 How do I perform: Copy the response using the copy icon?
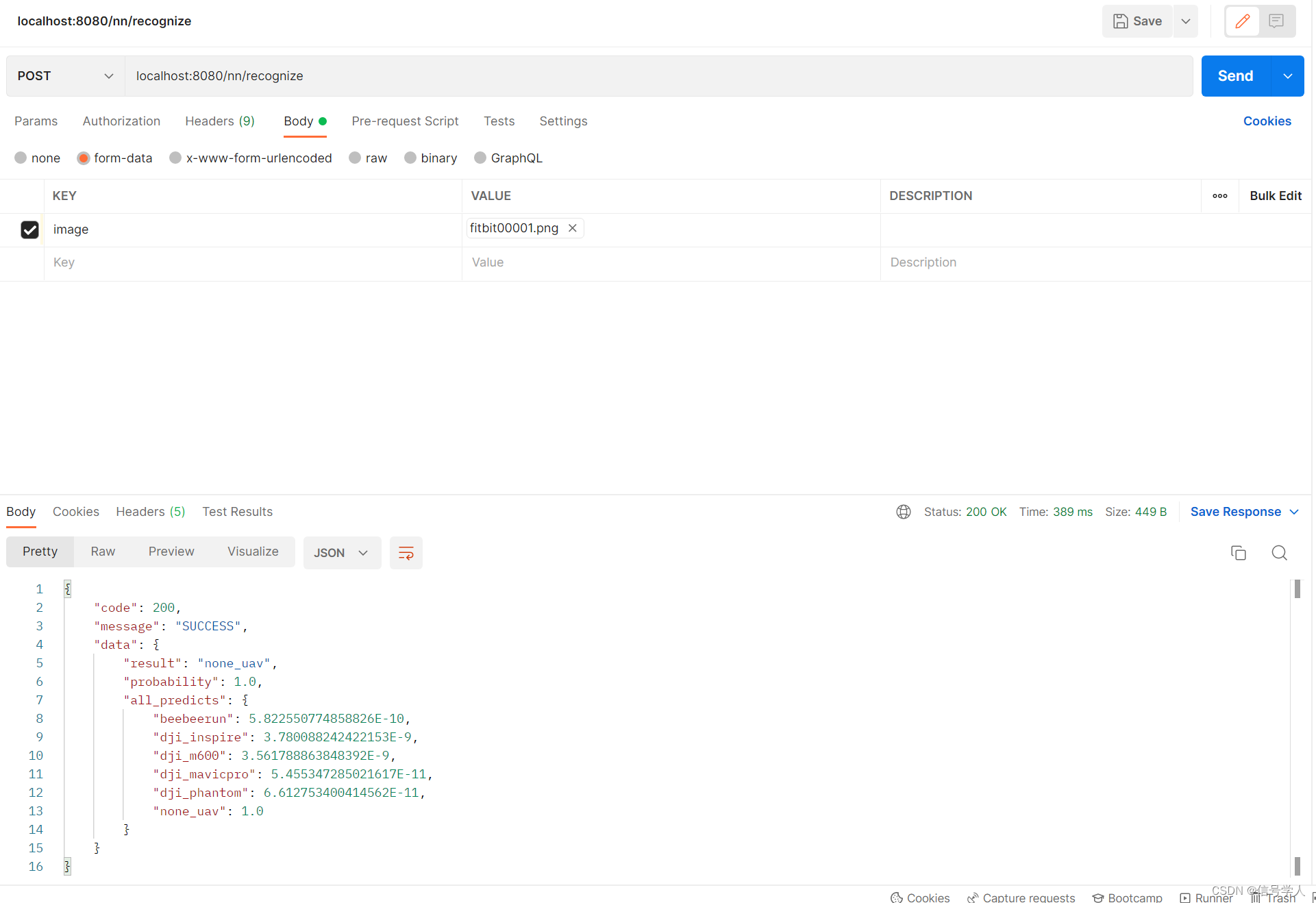click(x=1238, y=553)
